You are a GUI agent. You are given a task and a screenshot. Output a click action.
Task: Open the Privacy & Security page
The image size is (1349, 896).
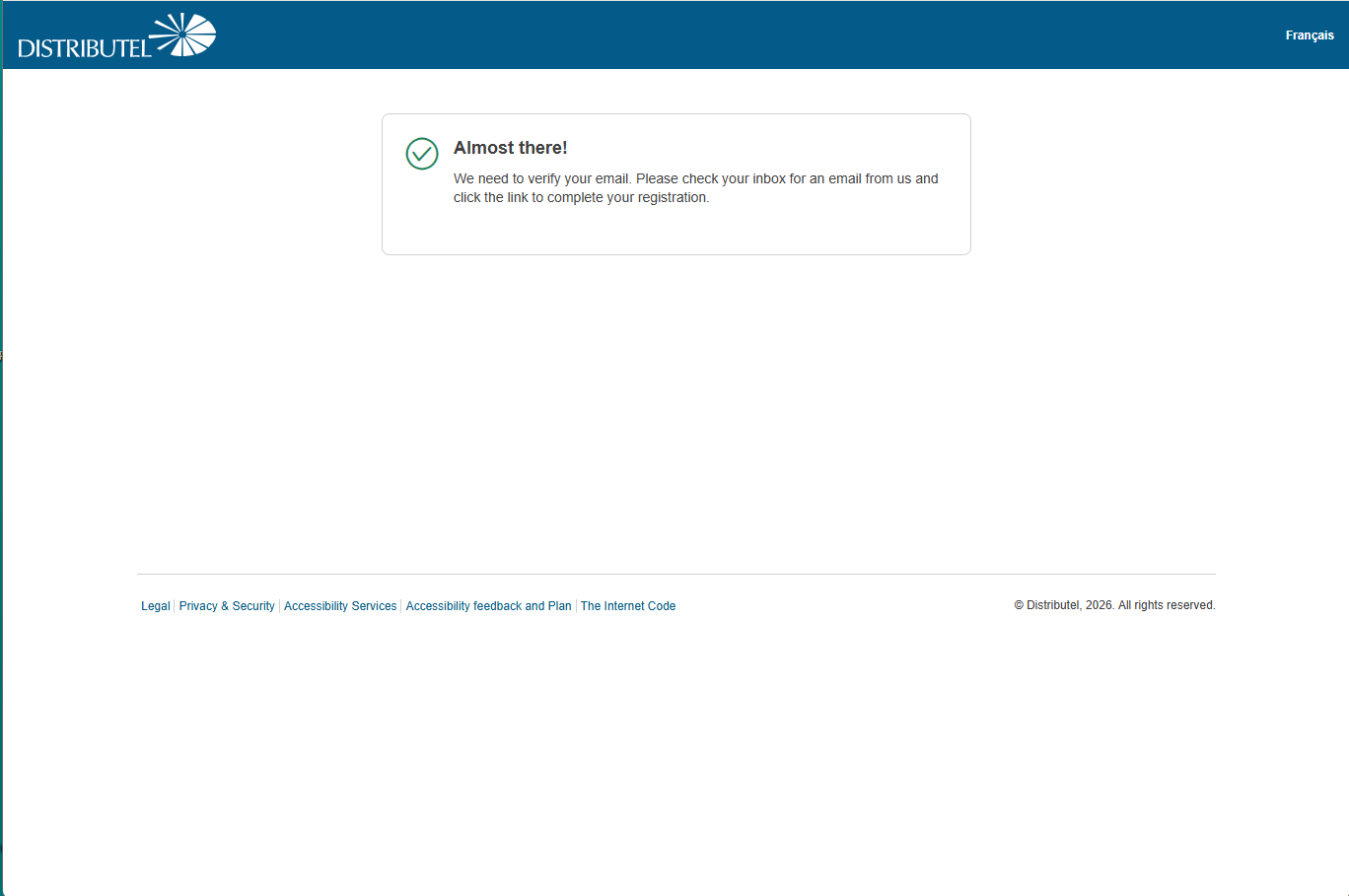(x=227, y=606)
